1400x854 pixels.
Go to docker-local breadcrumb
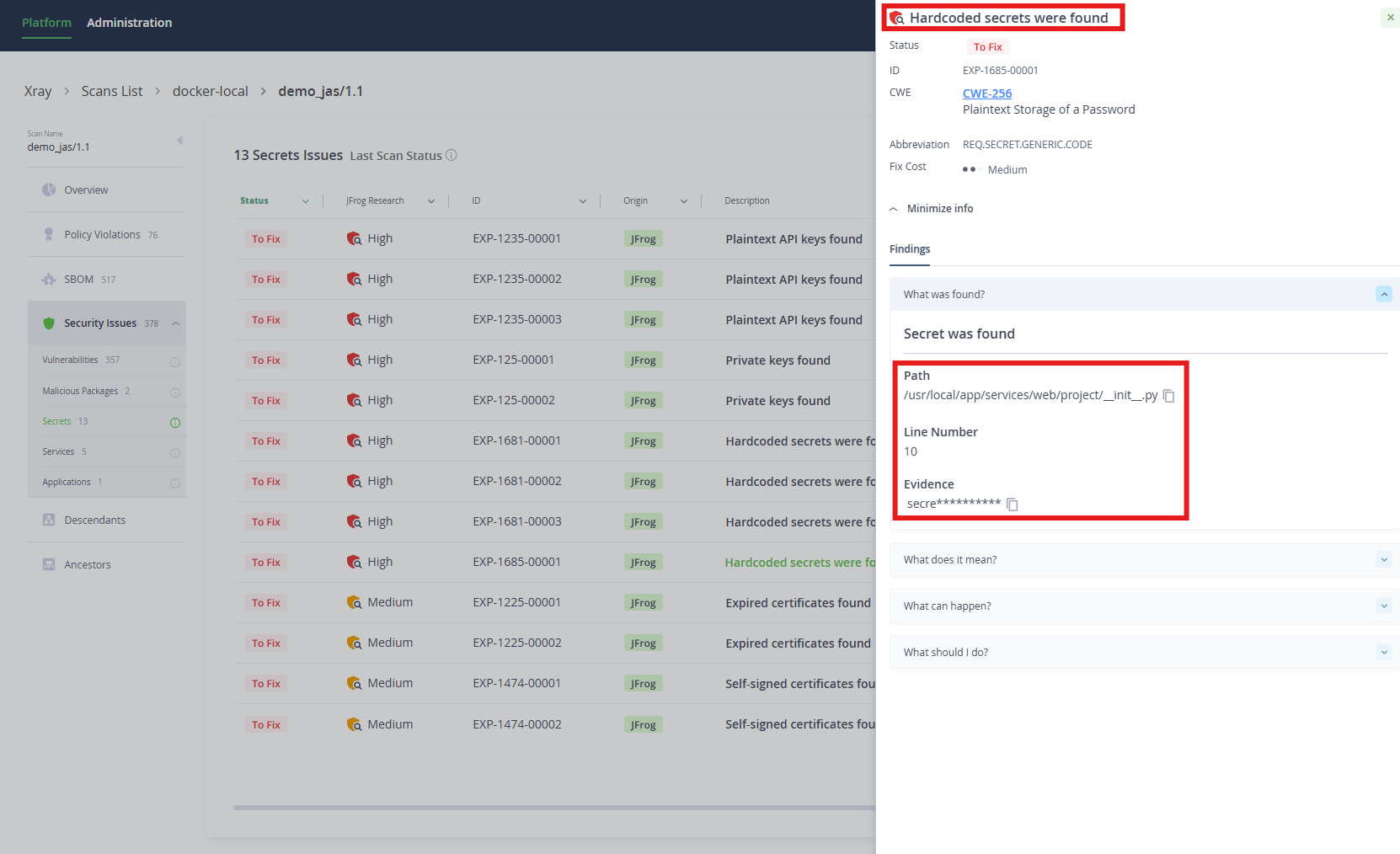(x=211, y=91)
